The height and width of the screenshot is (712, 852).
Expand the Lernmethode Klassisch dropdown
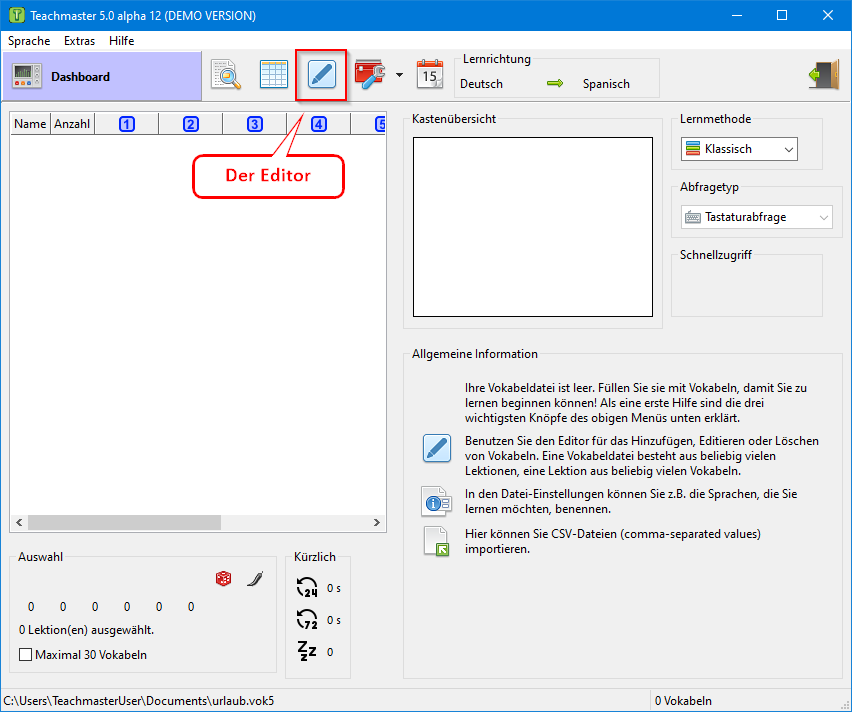tap(739, 149)
